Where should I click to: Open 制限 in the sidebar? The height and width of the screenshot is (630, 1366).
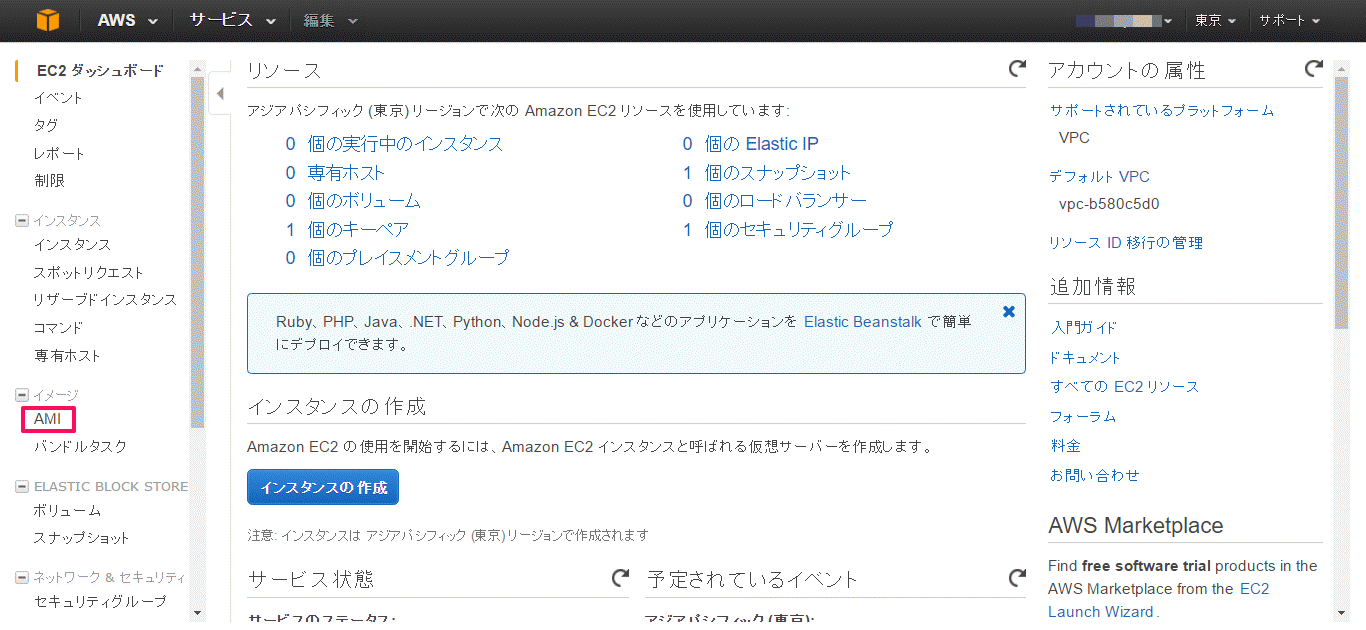coord(49,181)
